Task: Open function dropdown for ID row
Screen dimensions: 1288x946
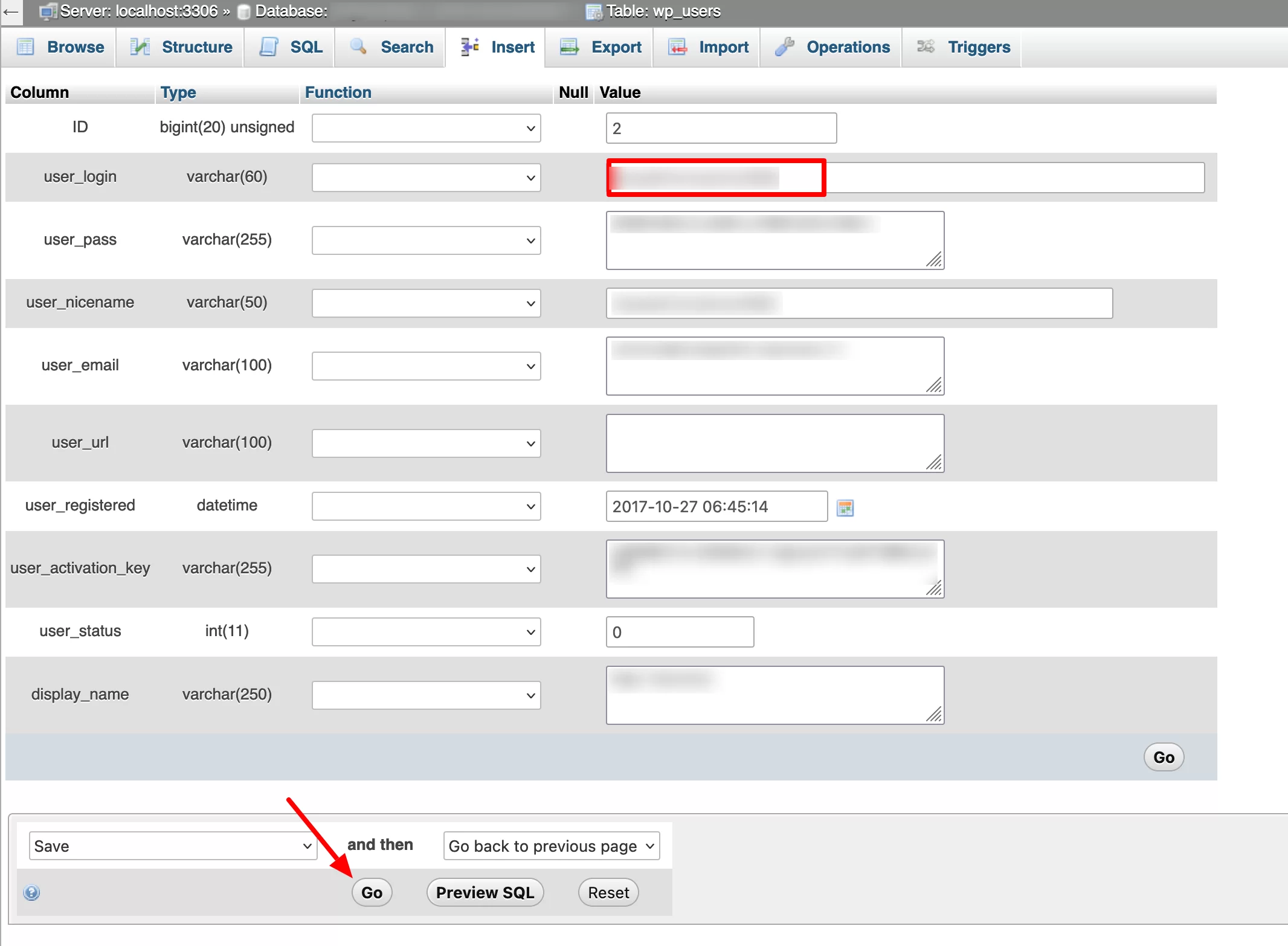Action: (x=426, y=128)
